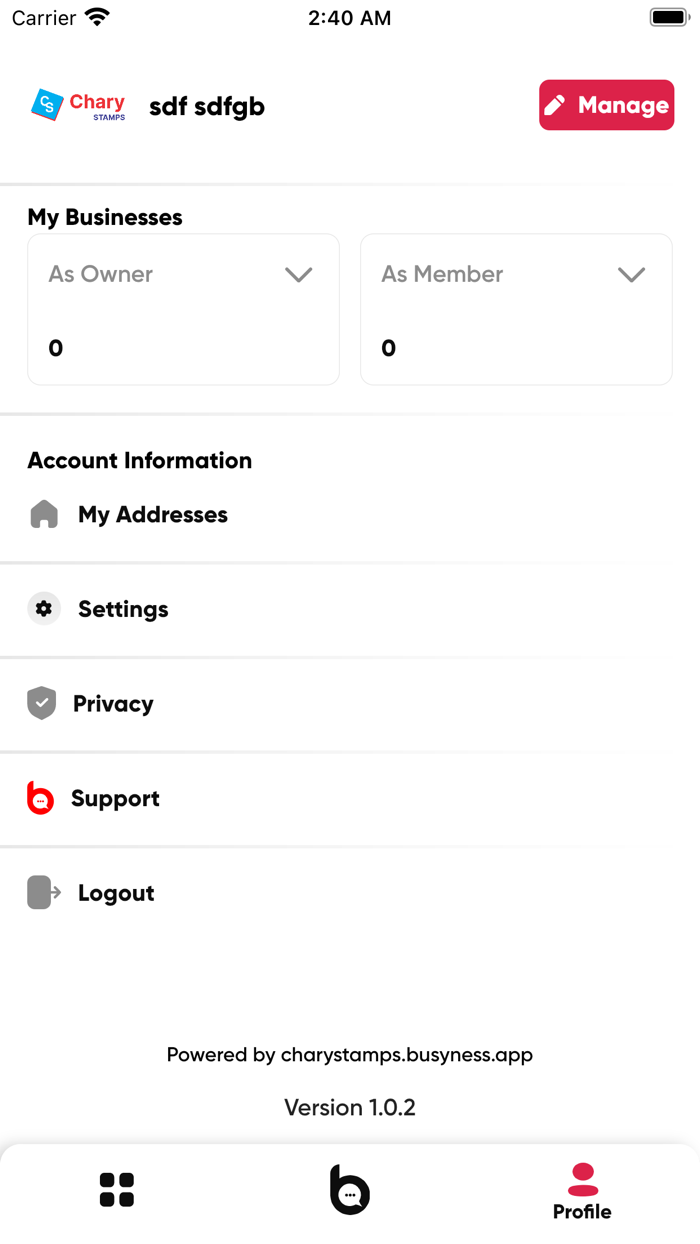700x1244 pixels.
Task: Expand the As Member chevron
Action: click(x=631, y=275)
